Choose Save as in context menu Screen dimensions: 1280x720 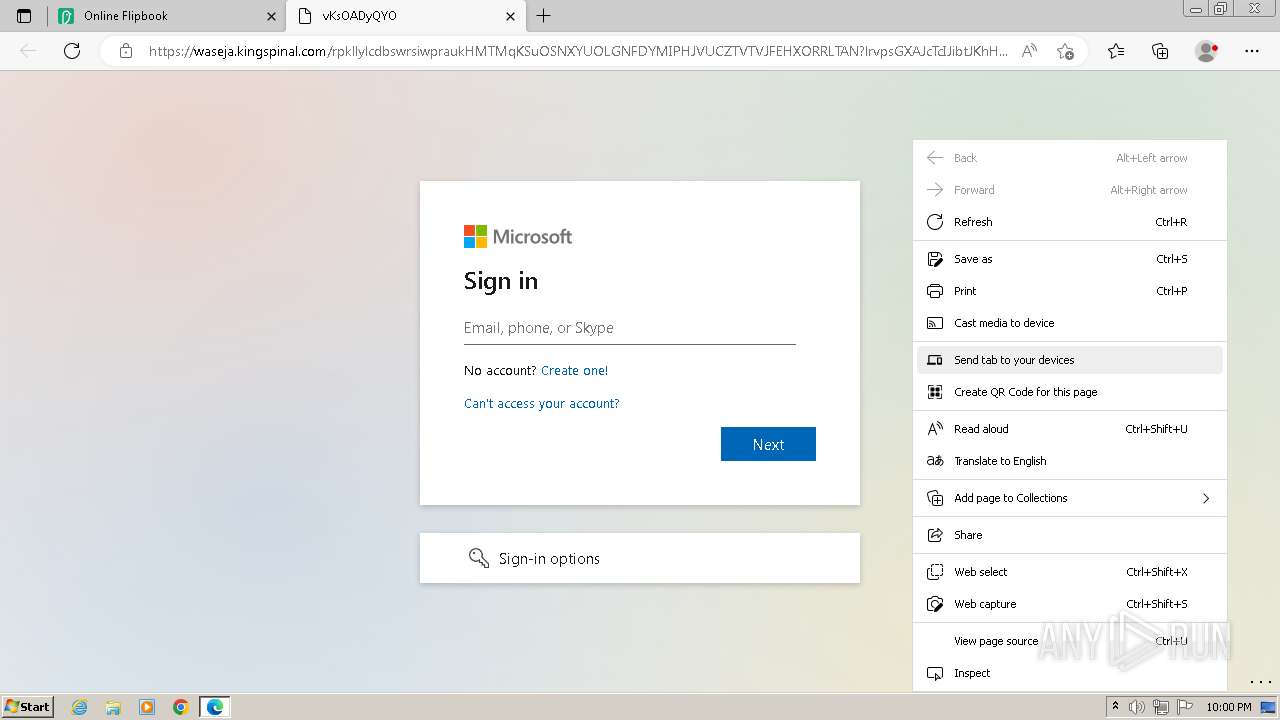(1070, 259)
